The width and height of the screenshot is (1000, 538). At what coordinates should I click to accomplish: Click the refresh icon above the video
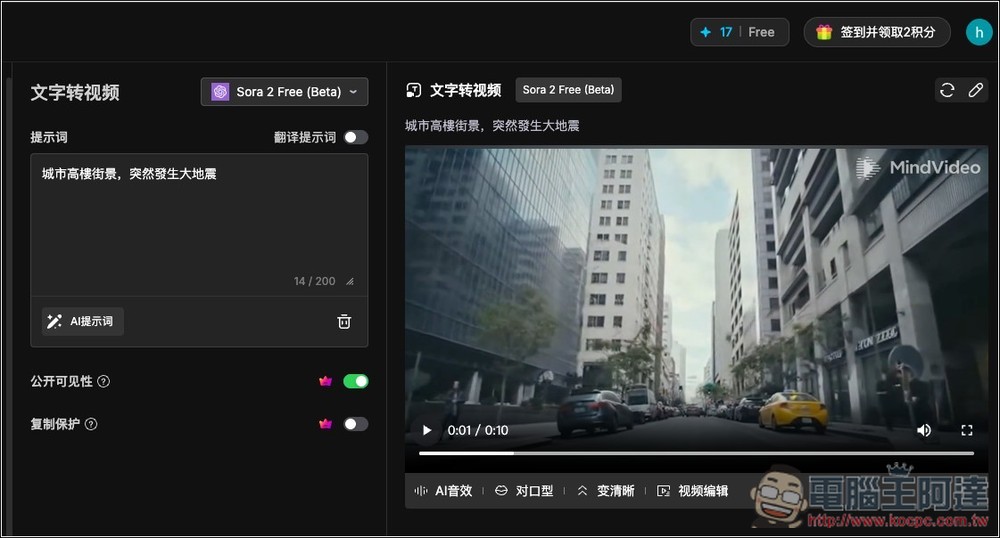tap(947, 91)
